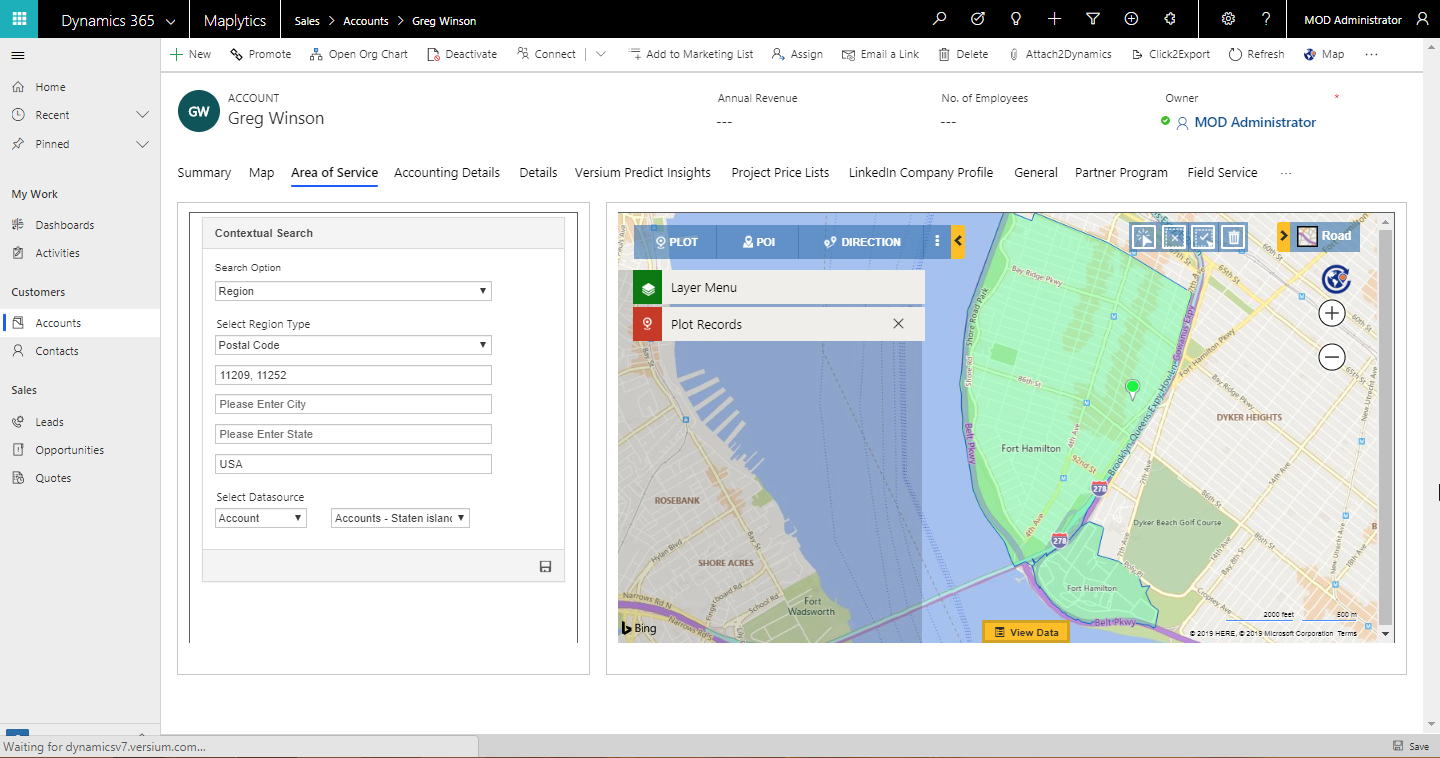This screenshot has height=758, width=1440.
Task: Collapse the map toolbar left arrow
Action: coord(958,242)
